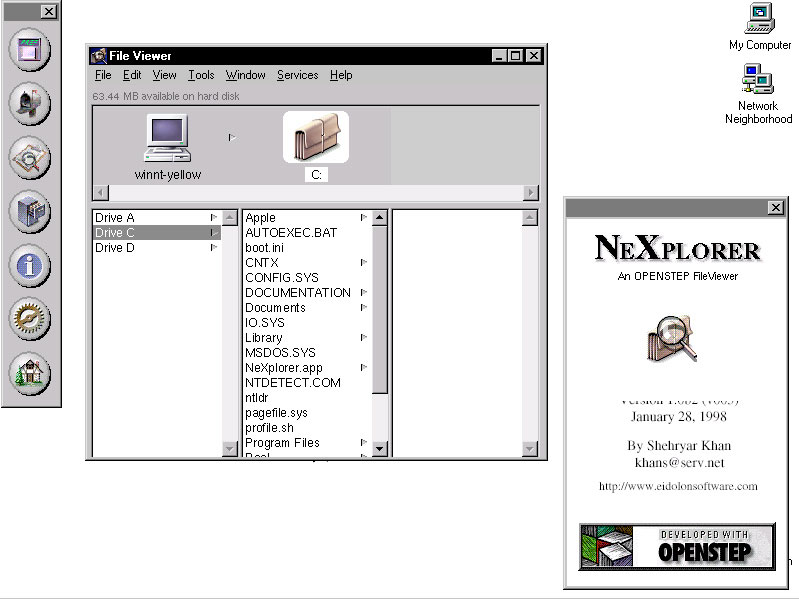This screenshot has height=599, width=799.
Task: Close the dock panel
Action: (48, 11)
